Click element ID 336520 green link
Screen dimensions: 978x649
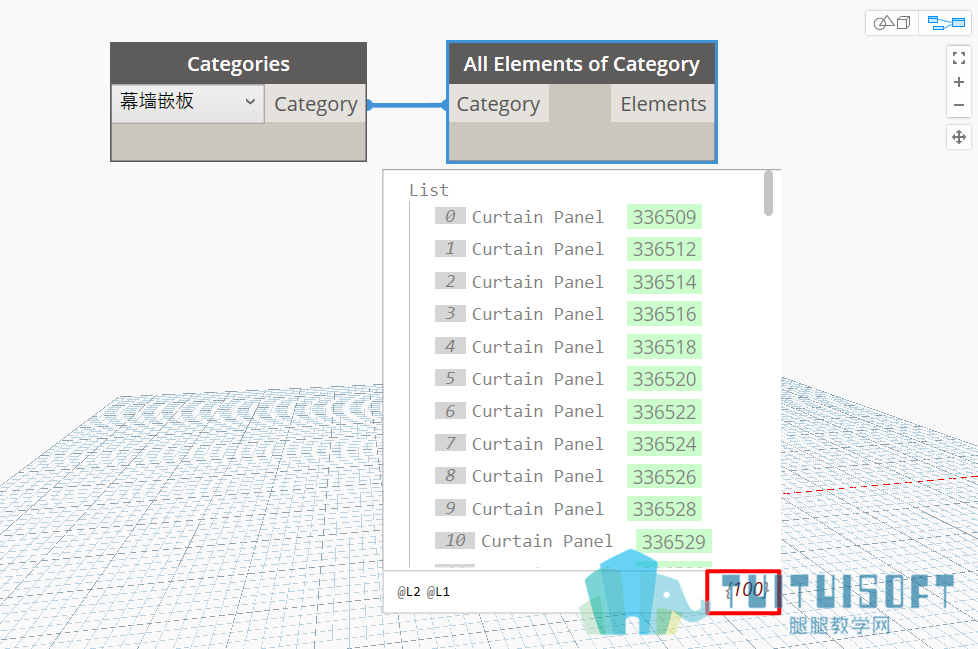tap(664, 379)
